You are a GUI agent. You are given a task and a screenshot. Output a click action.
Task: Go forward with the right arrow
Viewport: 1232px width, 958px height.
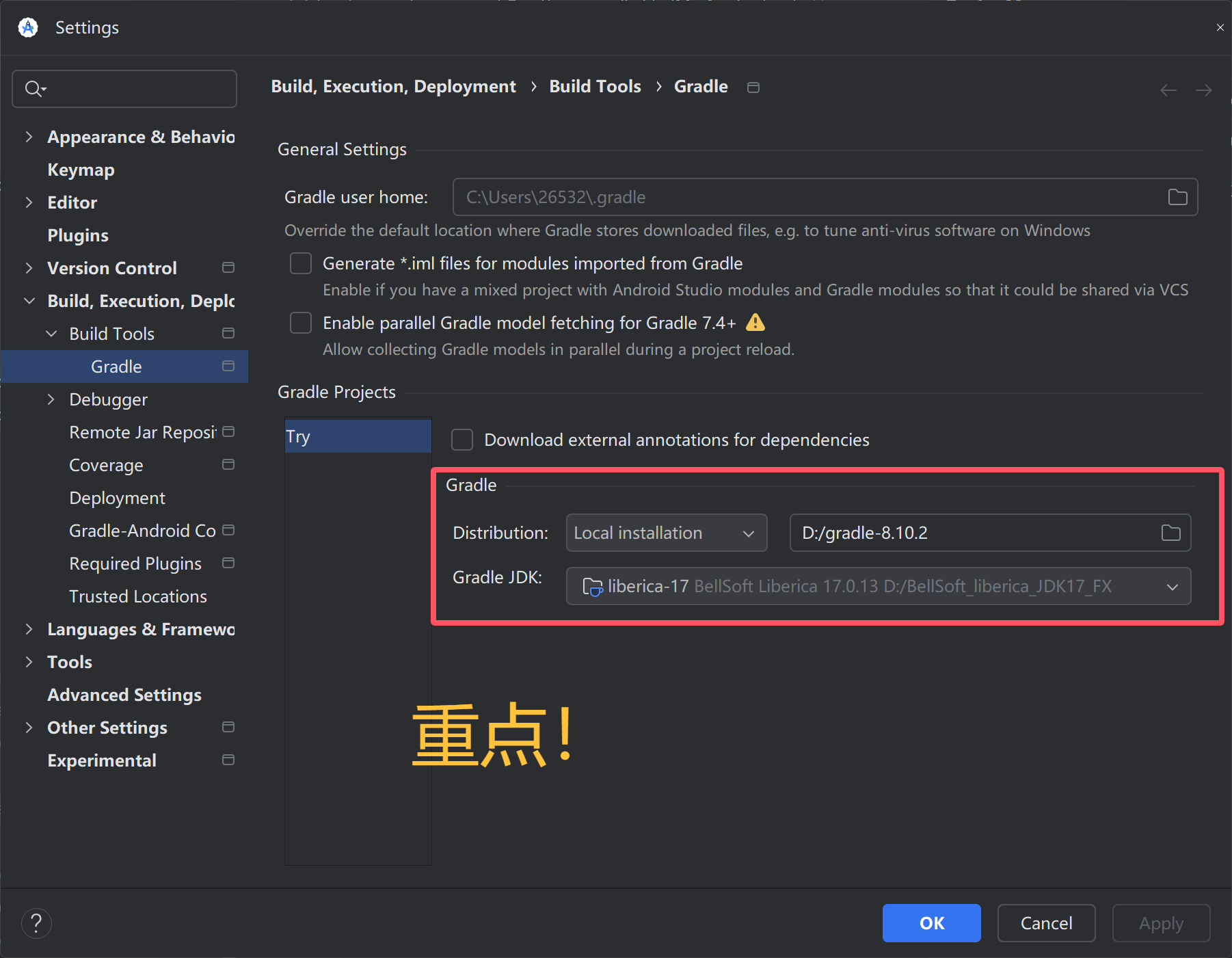[1204, 90]
